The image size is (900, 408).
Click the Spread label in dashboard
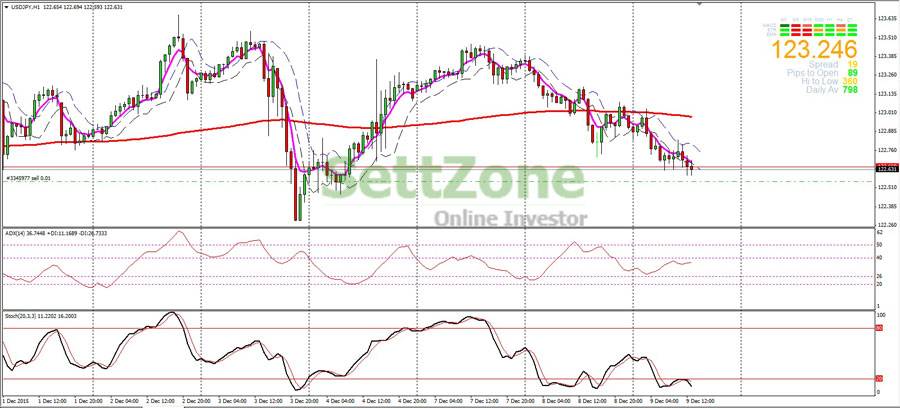tap(823, 65)
